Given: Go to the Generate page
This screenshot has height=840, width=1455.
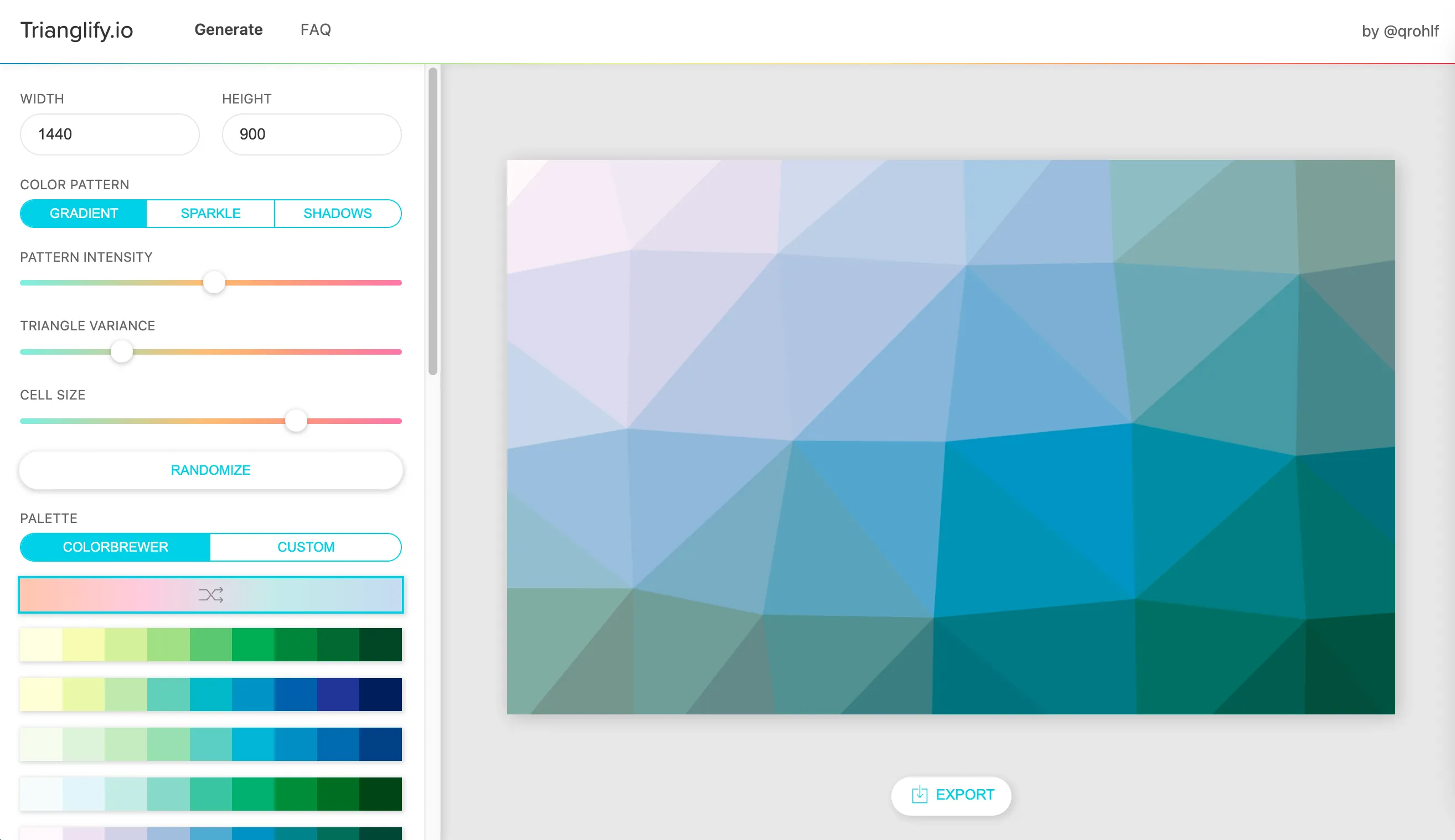Looking at the screenshot, I should click(x=228, y=29).
